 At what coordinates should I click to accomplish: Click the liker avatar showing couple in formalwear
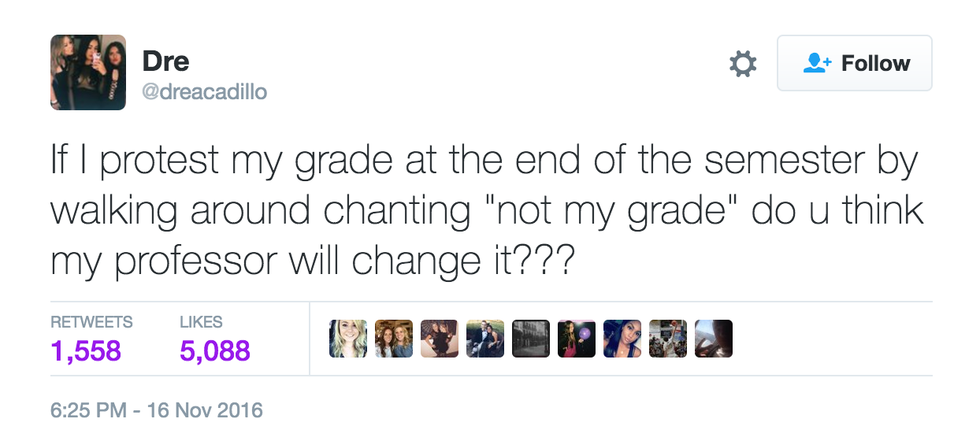[x=485, y=339]
